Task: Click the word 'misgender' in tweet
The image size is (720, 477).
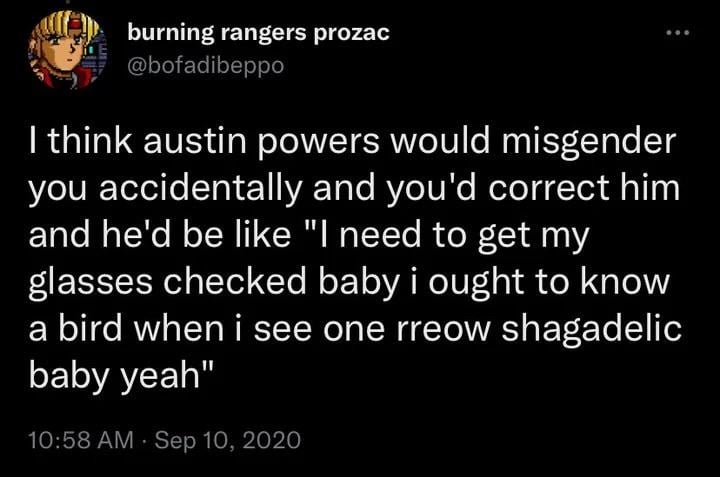Action: pyautogui.click(x=589, y=142)
